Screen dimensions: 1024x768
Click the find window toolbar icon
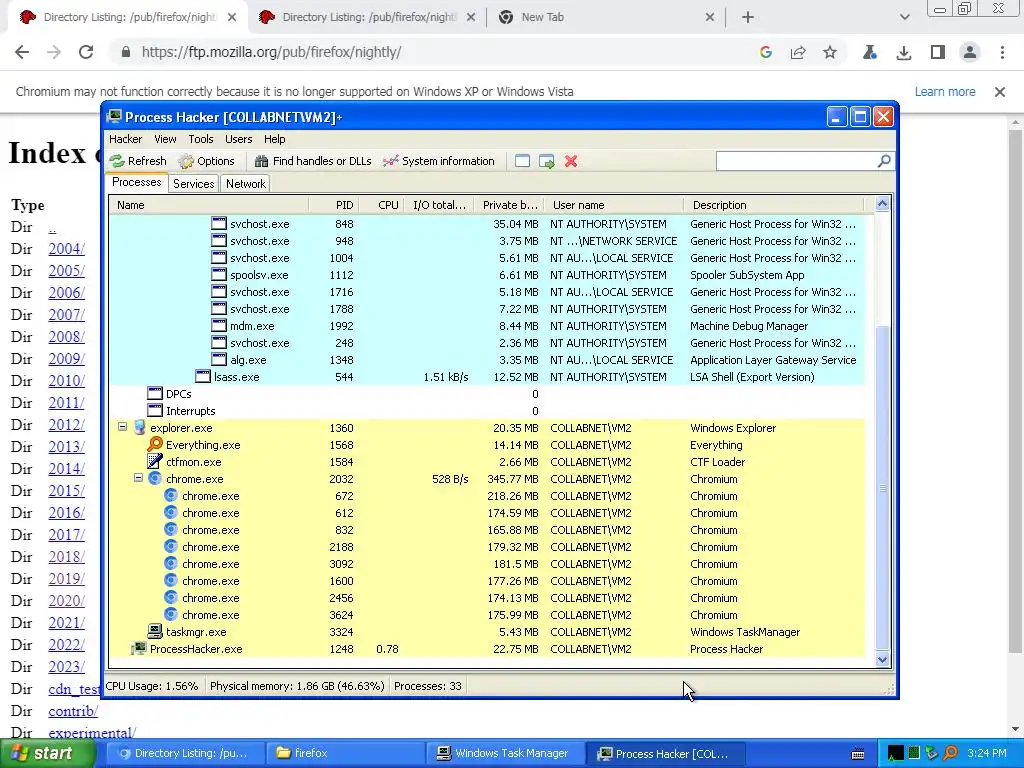pos(522,161)
